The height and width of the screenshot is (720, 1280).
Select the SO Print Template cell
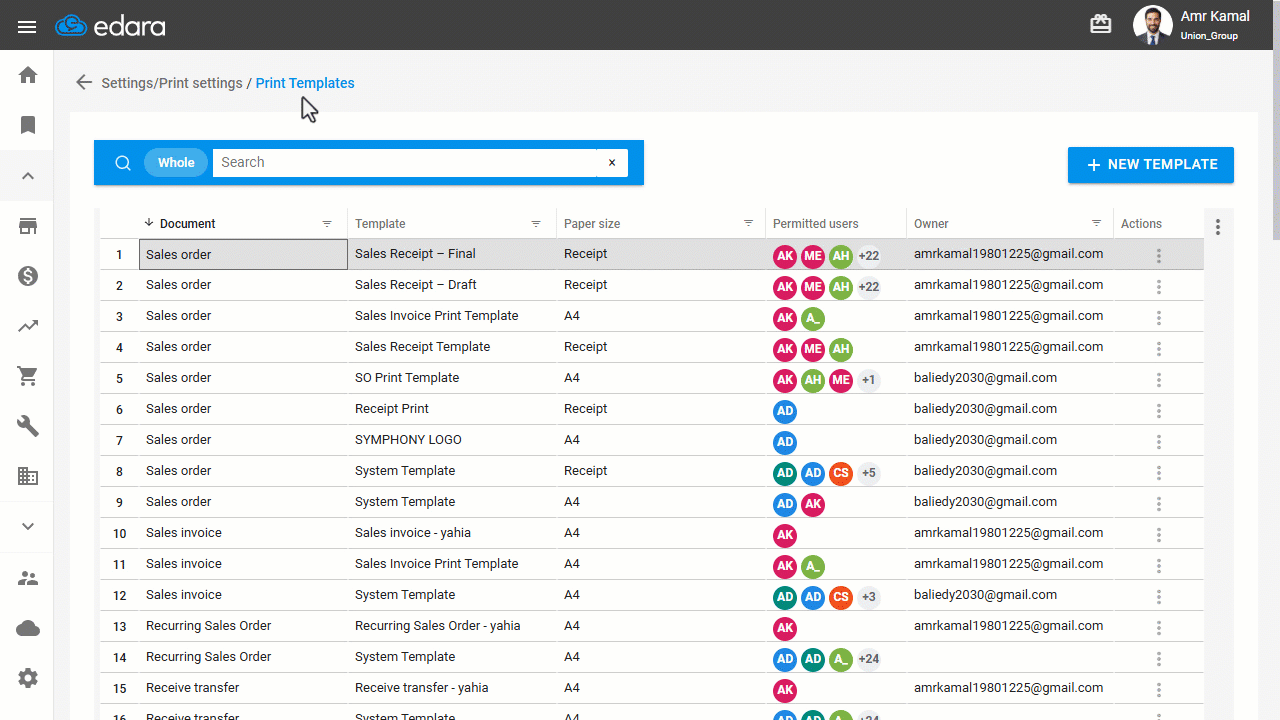click(x=452, y=378)
